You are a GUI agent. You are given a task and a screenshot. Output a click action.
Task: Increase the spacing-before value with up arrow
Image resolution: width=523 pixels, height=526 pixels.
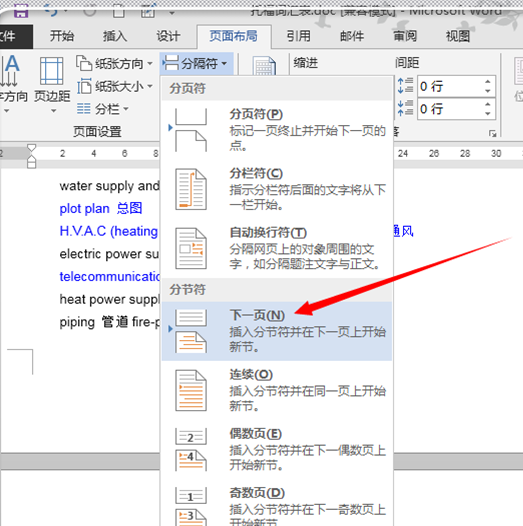point(487,82)
